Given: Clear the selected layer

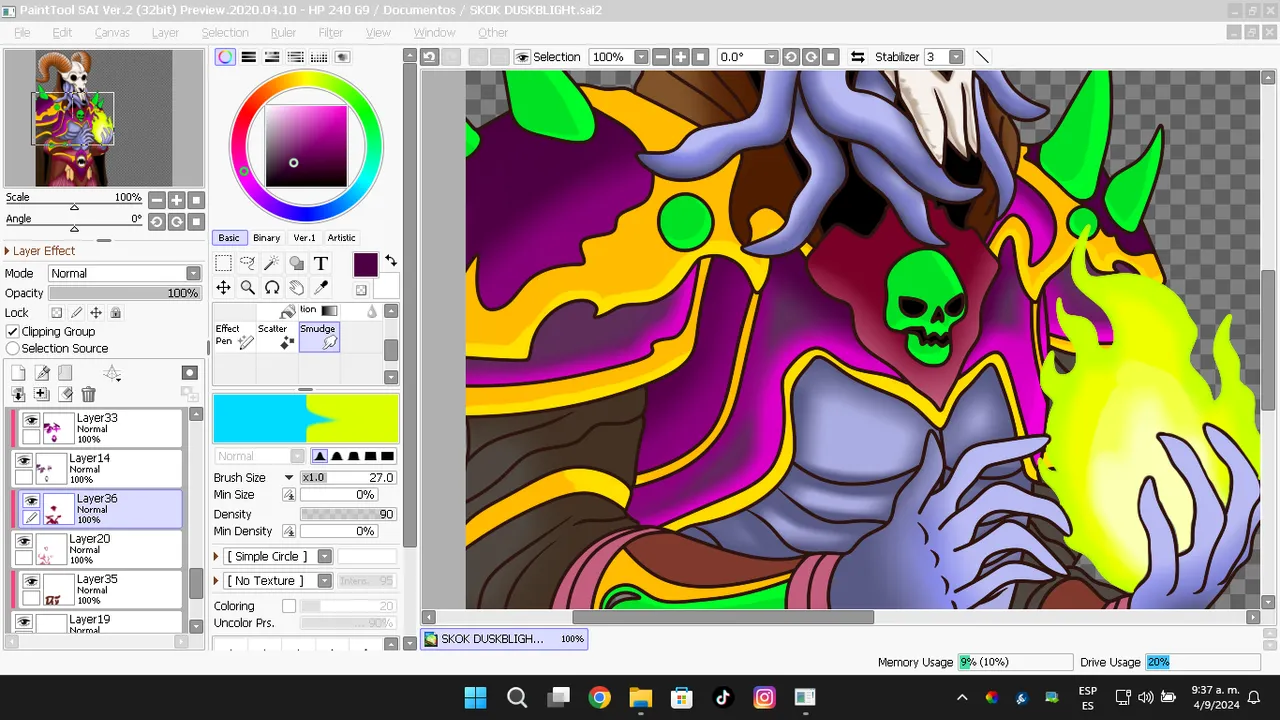Looking at the screenshot, I should click(65, 395).
